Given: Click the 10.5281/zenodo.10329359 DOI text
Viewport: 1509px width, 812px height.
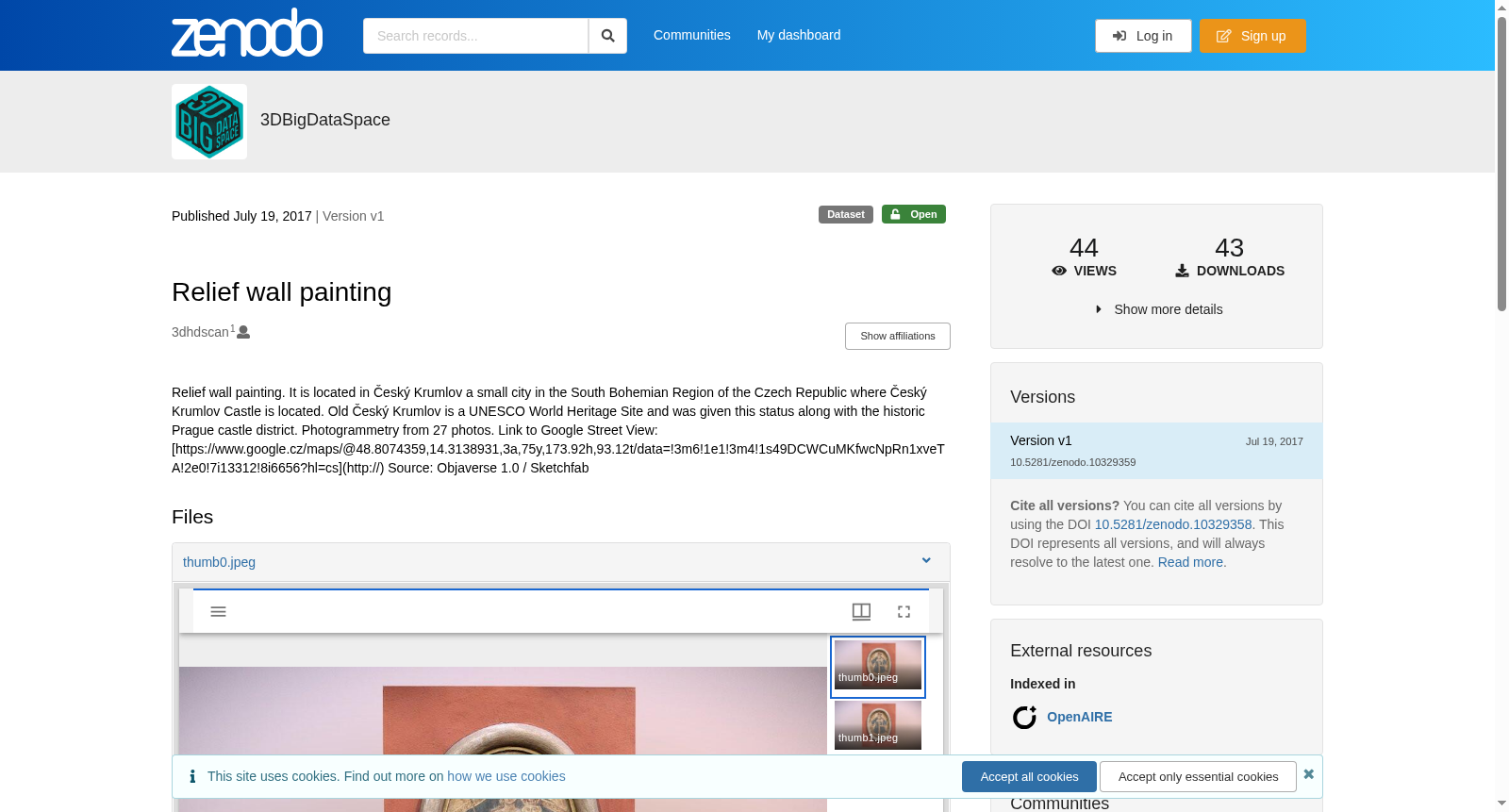Looking at the screenshot, I should 1073,462.
